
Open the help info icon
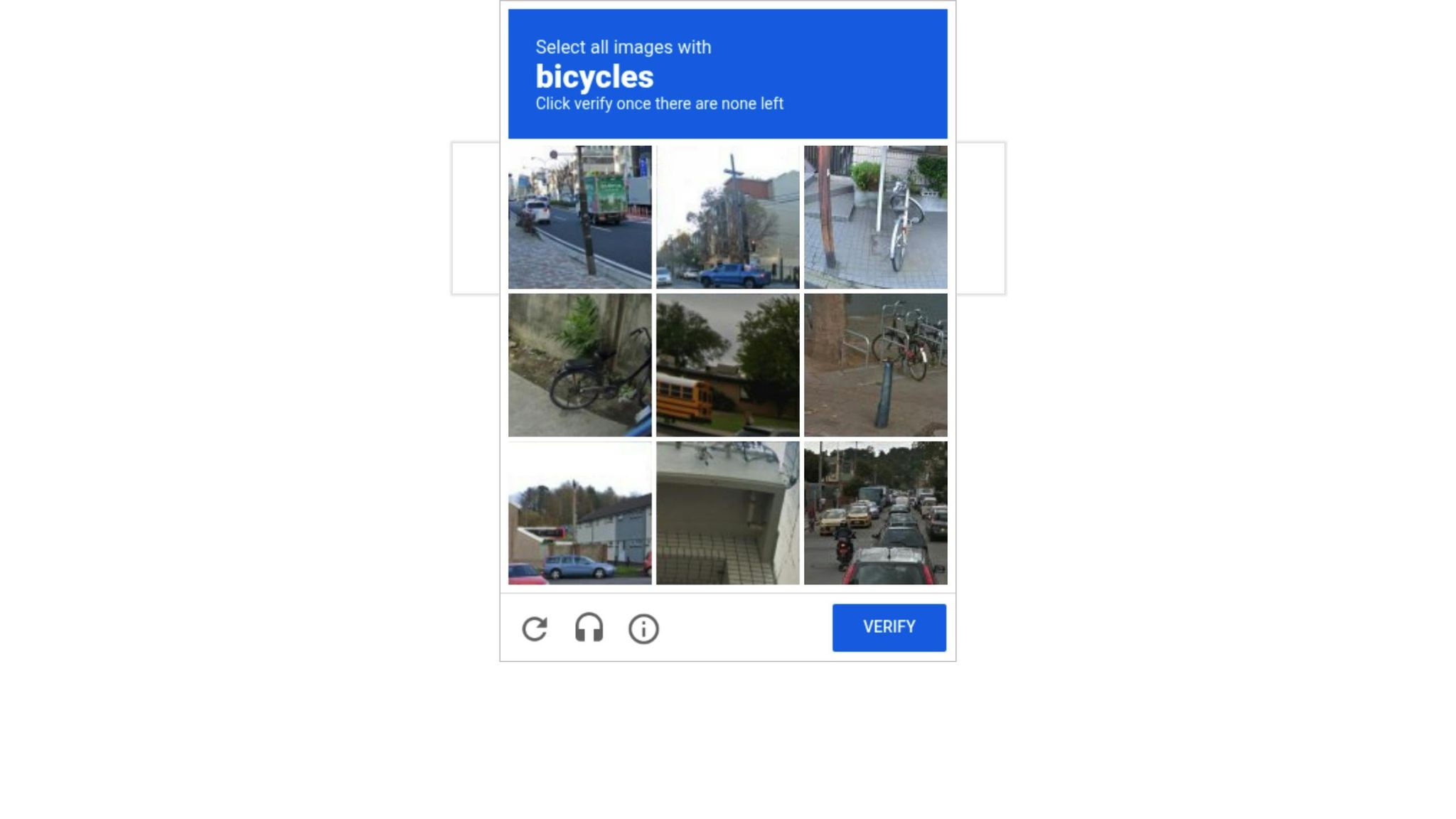point(643,628)
